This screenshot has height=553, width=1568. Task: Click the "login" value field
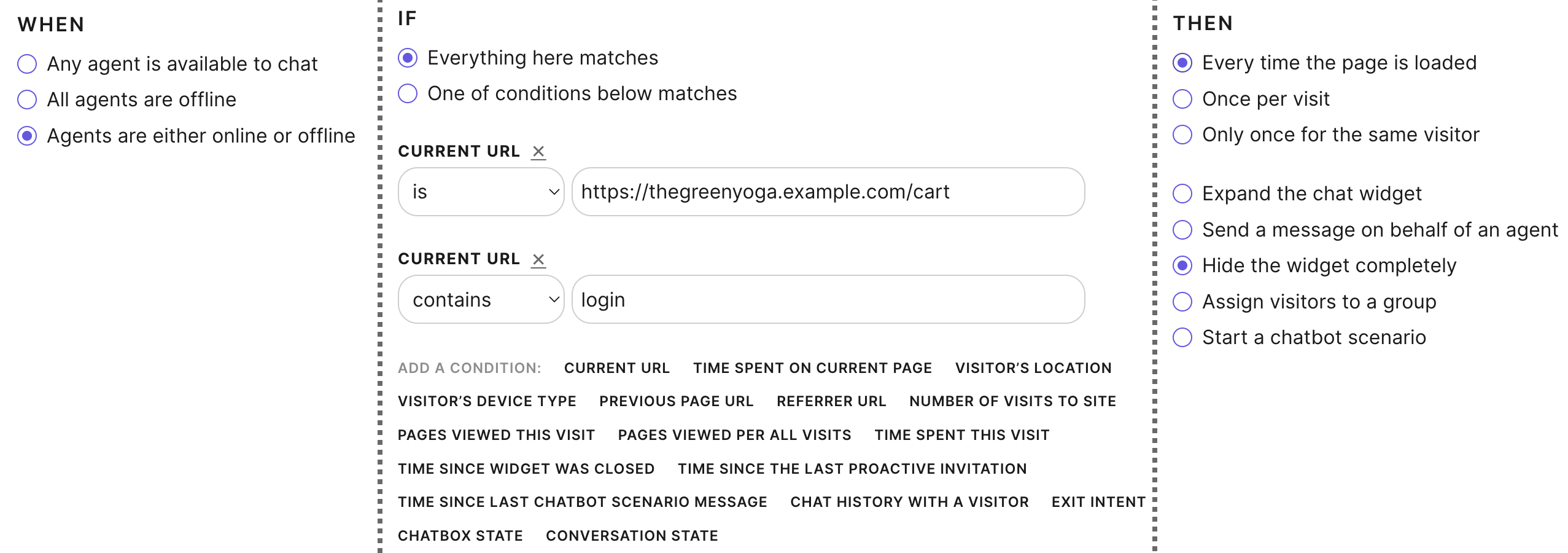click(x=828, y=299)
